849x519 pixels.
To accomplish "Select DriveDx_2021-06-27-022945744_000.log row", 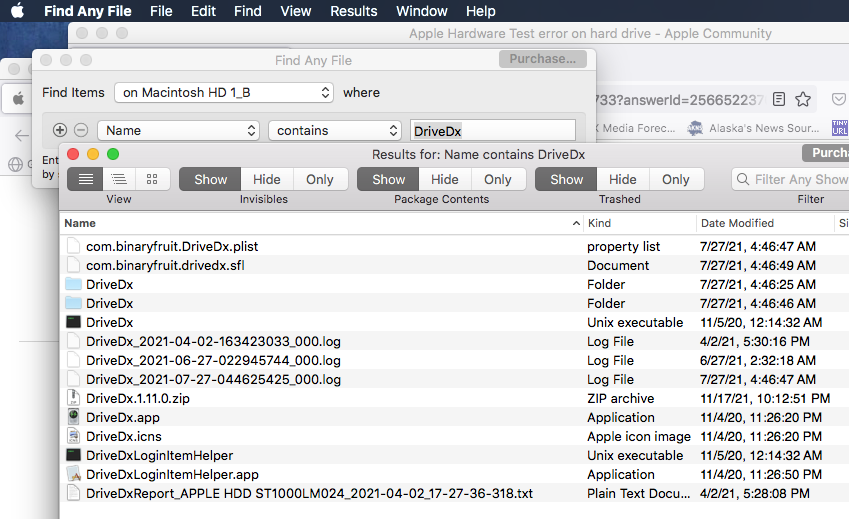I will click(454, 360).
